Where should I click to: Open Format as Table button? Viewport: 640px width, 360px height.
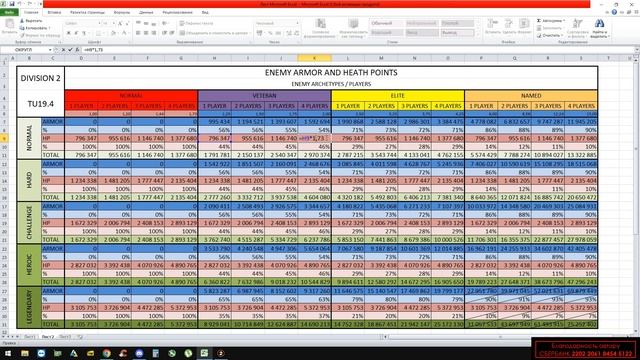[353, 29]
